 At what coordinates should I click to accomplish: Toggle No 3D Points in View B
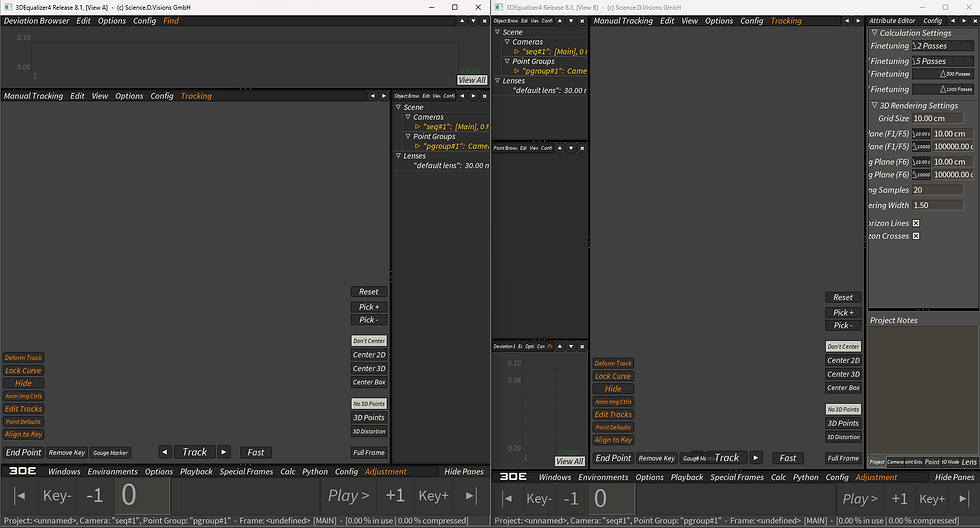click(843, 409)
